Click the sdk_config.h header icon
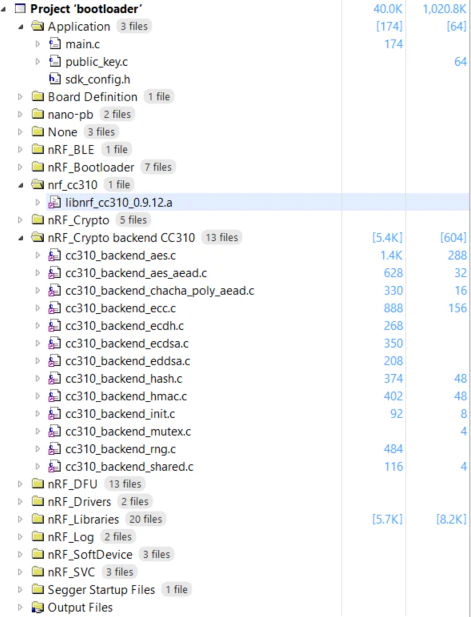This screenshot has width=471, height=617. (x=54, y=79)
